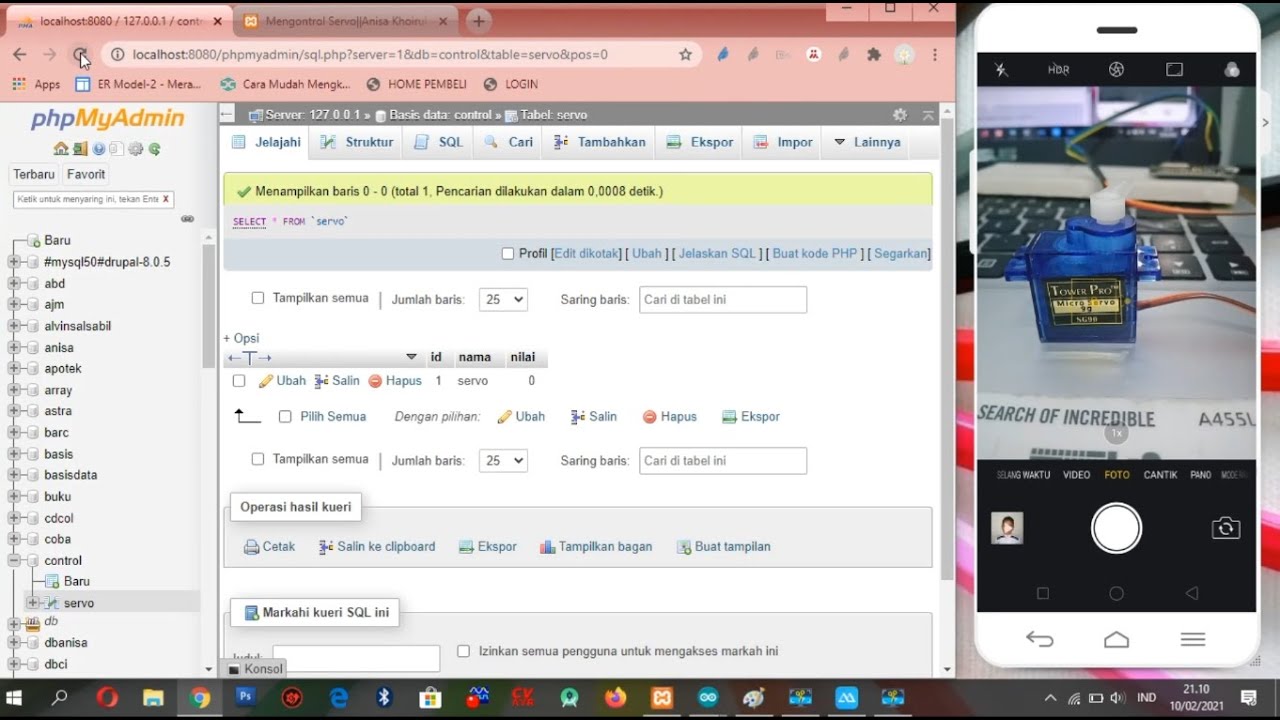Open Photoshop from the taskbar

245,698
